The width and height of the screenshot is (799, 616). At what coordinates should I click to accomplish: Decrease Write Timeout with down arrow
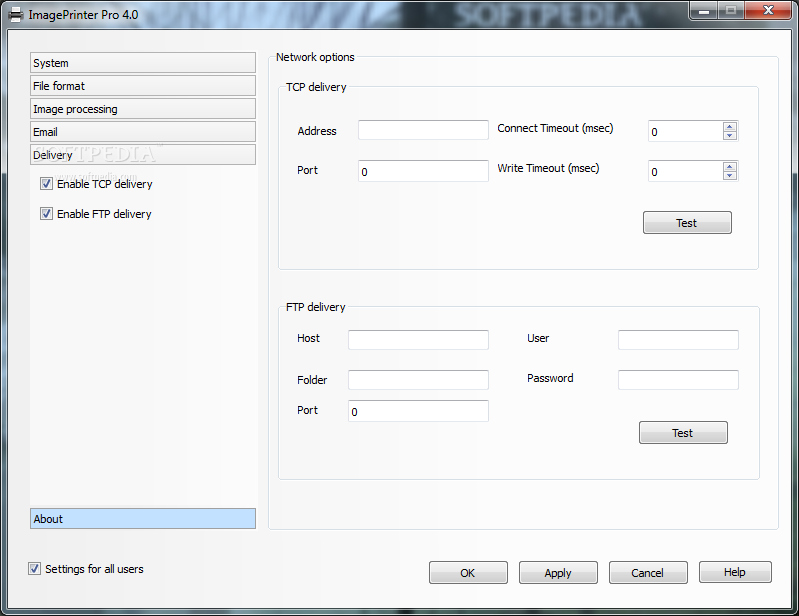pyautogui.click(x=730, y=176)
